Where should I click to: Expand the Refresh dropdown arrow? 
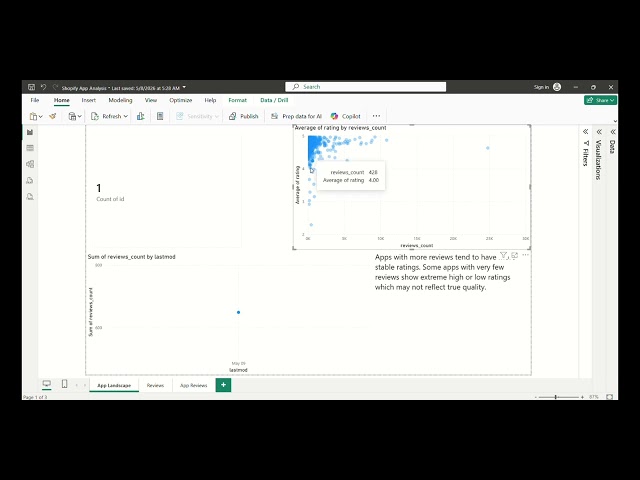(x=126, y=116)
